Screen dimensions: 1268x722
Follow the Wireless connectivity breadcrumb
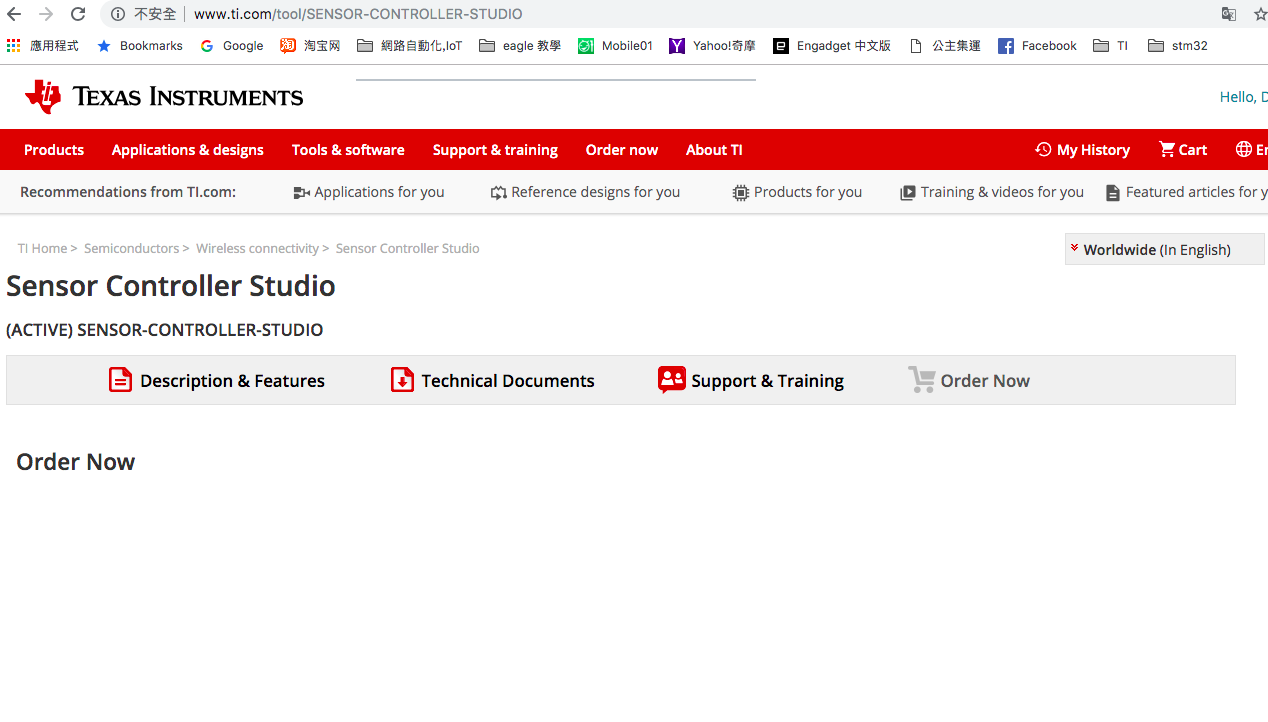257,248
